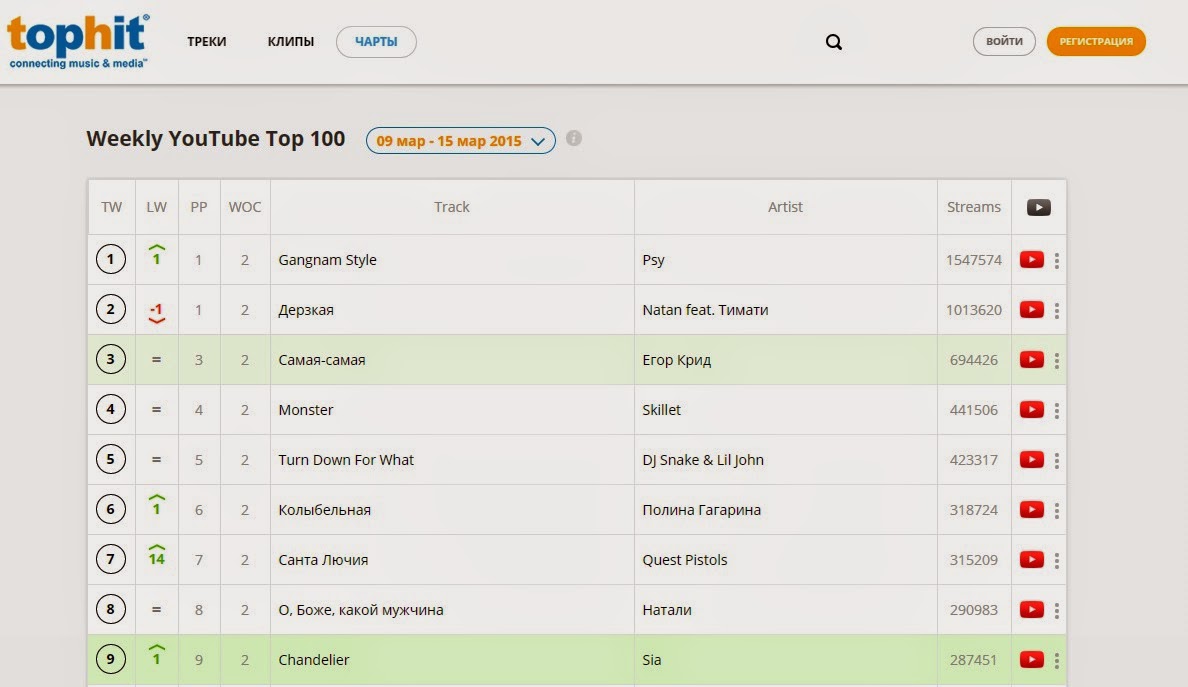Viewport: 1188px width, 687px height.
Task: Click the Streams column header
Action: pyautogui.click(x=974, y=207)
